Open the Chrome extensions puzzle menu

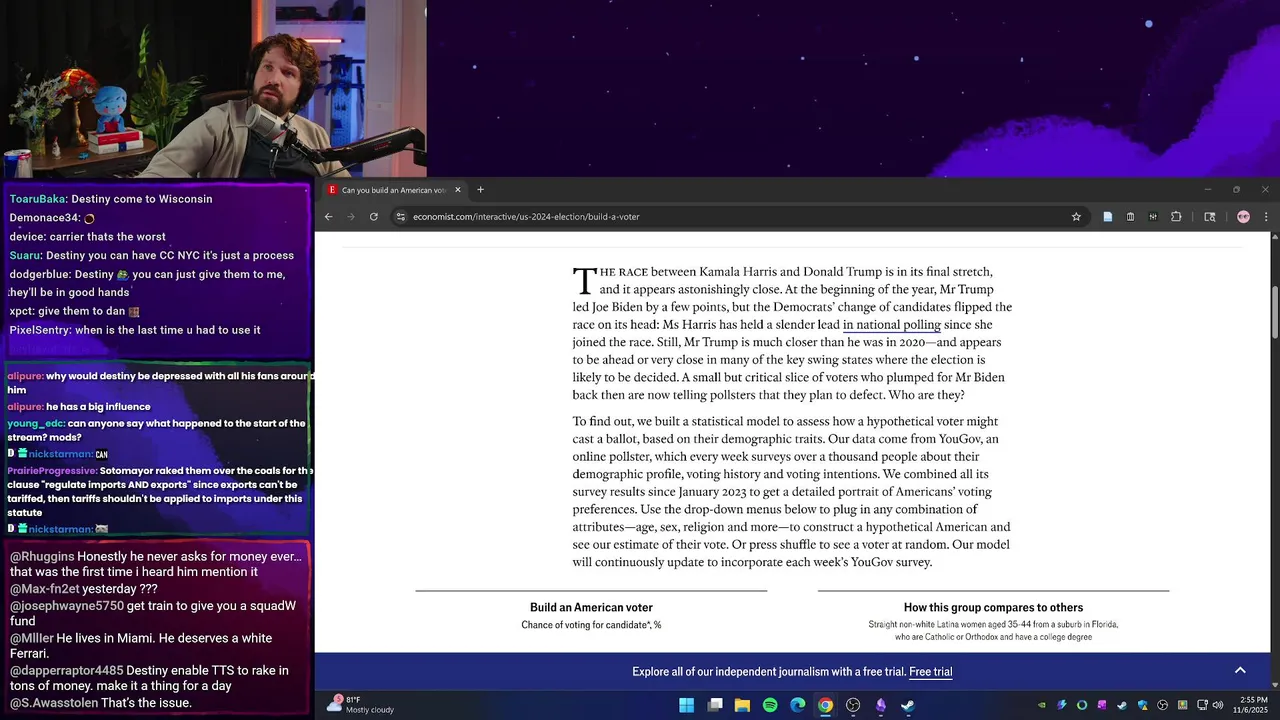tap(1176, 217)
